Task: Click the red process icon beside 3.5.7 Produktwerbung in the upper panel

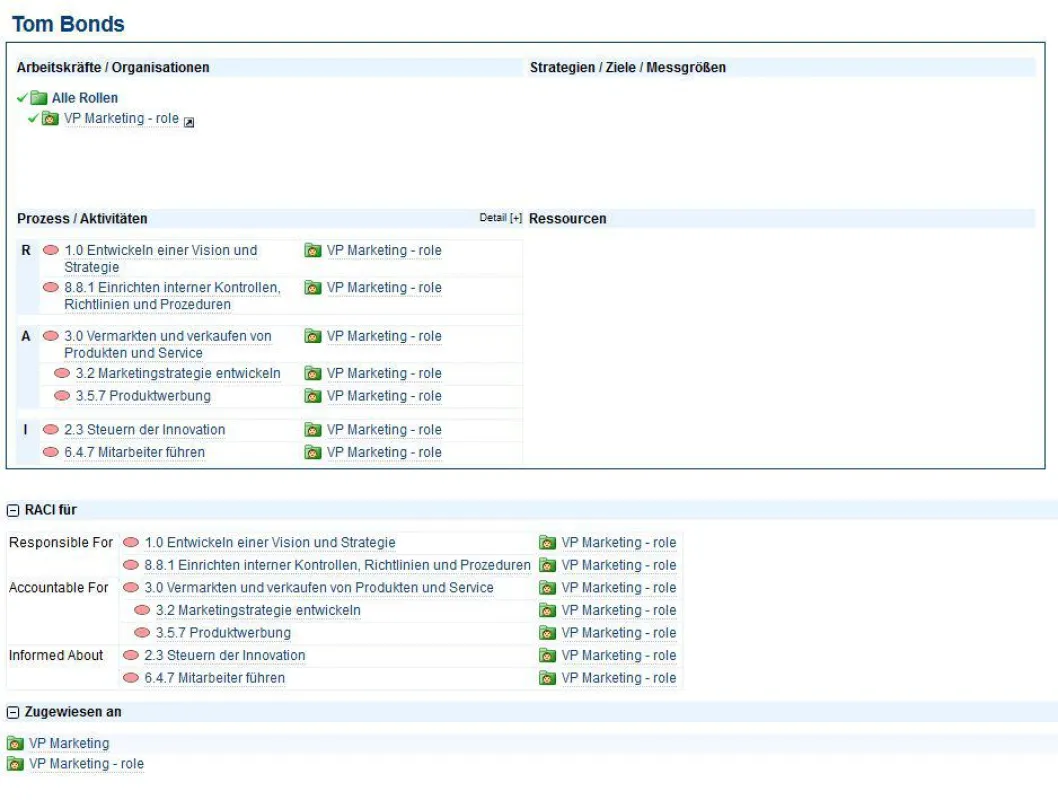Action: pyautogui.click(x=62, y=396)
